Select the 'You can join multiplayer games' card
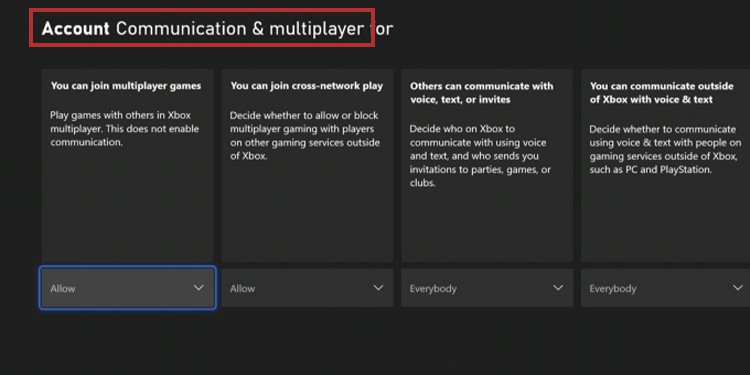Screen dimensions: 750x375 127,165
